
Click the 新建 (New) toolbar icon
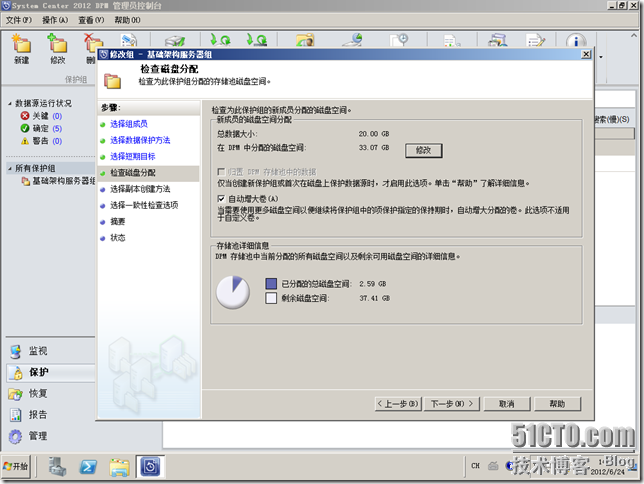(21, 43)
